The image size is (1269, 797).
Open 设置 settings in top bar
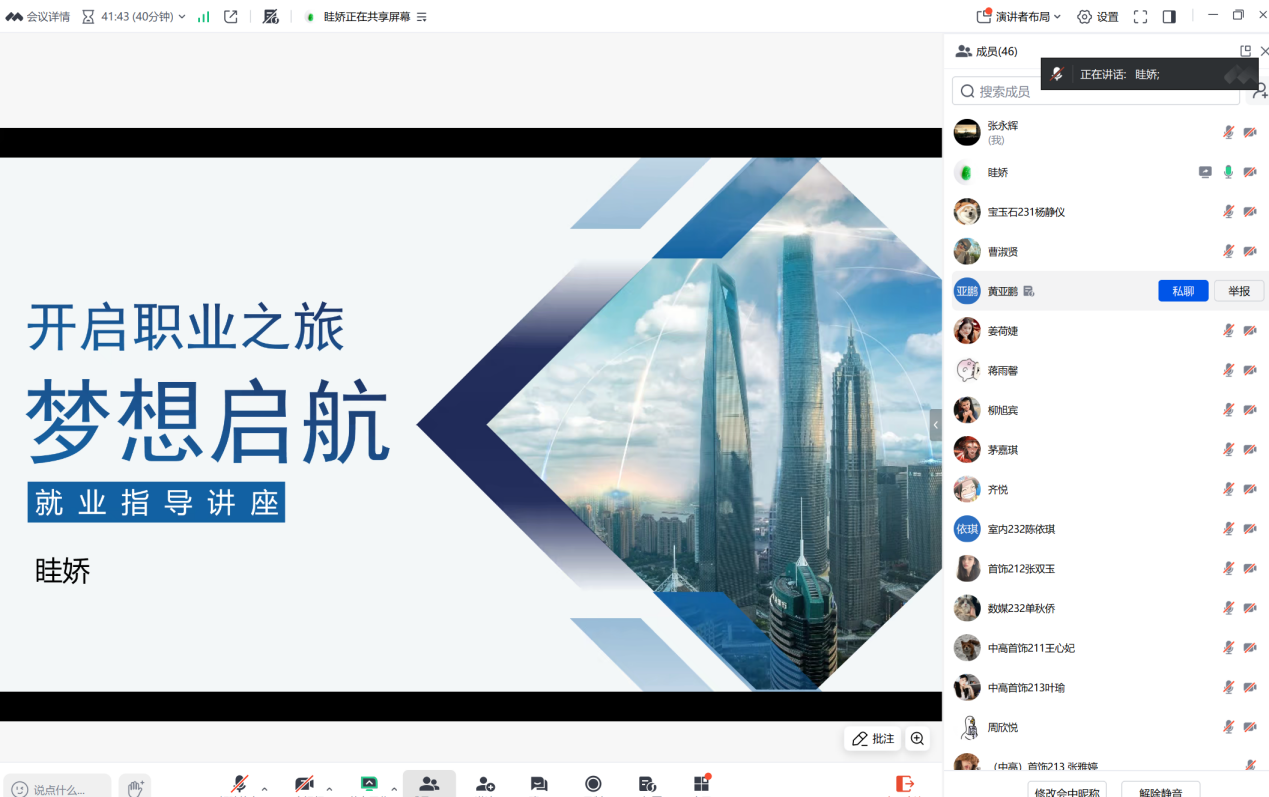click(x=1098, y=17)
